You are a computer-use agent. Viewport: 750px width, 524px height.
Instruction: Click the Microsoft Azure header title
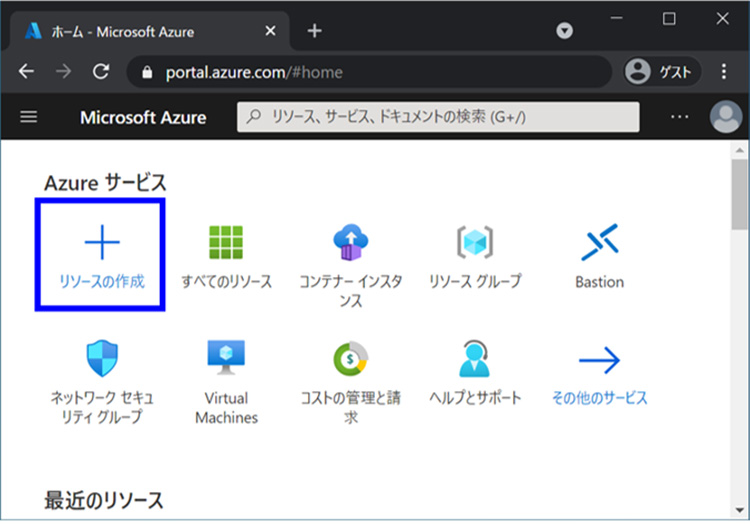click(x=143, y=118)
